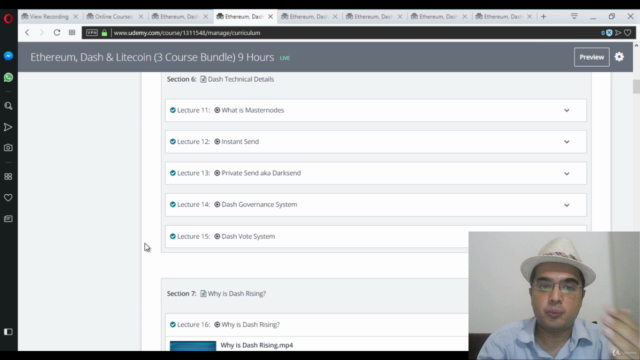
Task: Open the Why is Dash Rising.mp4 thumbnail
Action: [193, 346]
